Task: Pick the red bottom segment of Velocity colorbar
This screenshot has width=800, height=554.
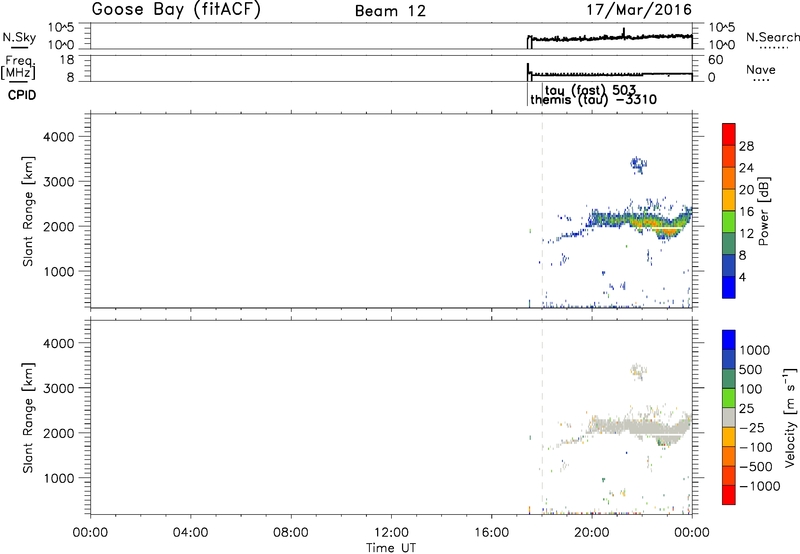Action: (x=729, y=495)
